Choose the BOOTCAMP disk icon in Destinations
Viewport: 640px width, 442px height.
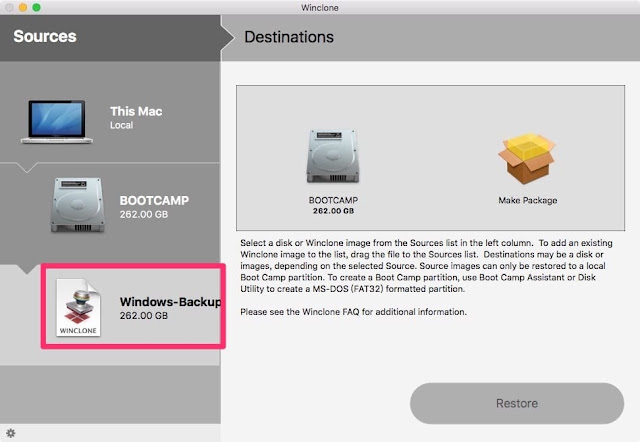click(333, 156)
